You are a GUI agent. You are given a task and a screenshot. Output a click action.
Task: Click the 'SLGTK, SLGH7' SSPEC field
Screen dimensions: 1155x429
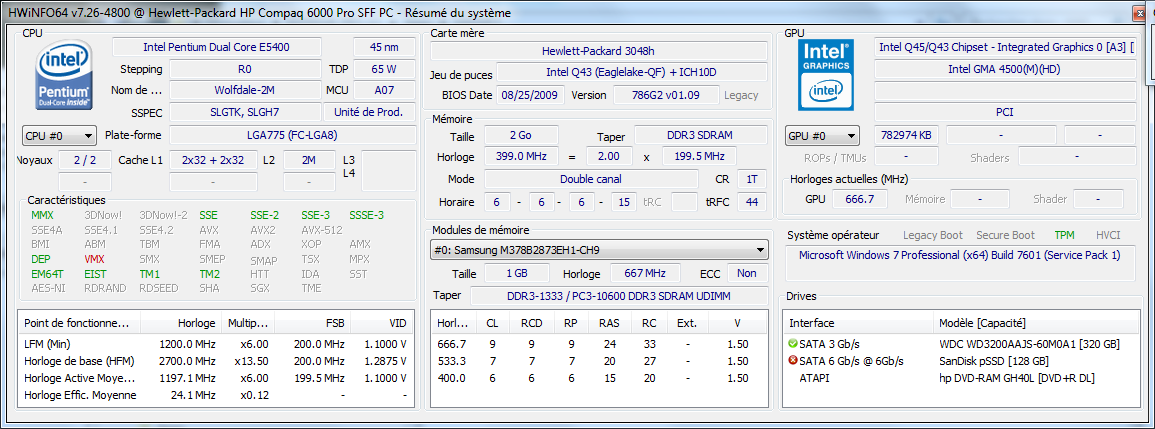[x=245, y=112]
